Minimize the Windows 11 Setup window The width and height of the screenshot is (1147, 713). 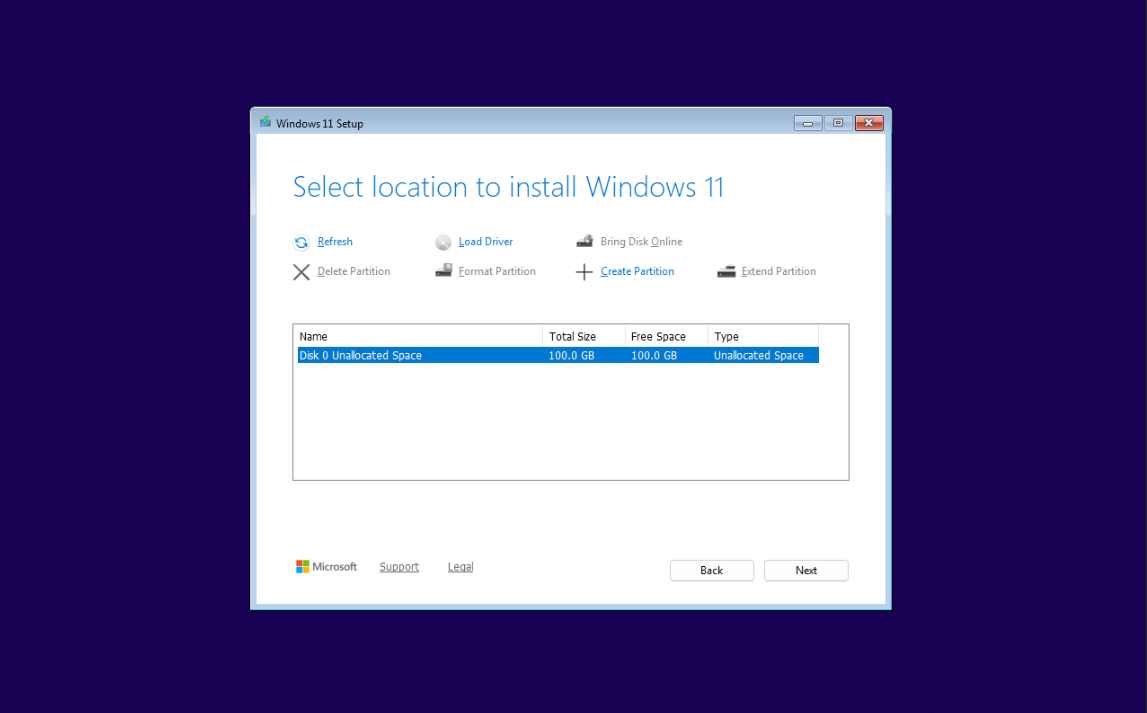pyautogui.click(x=808, y=123)
